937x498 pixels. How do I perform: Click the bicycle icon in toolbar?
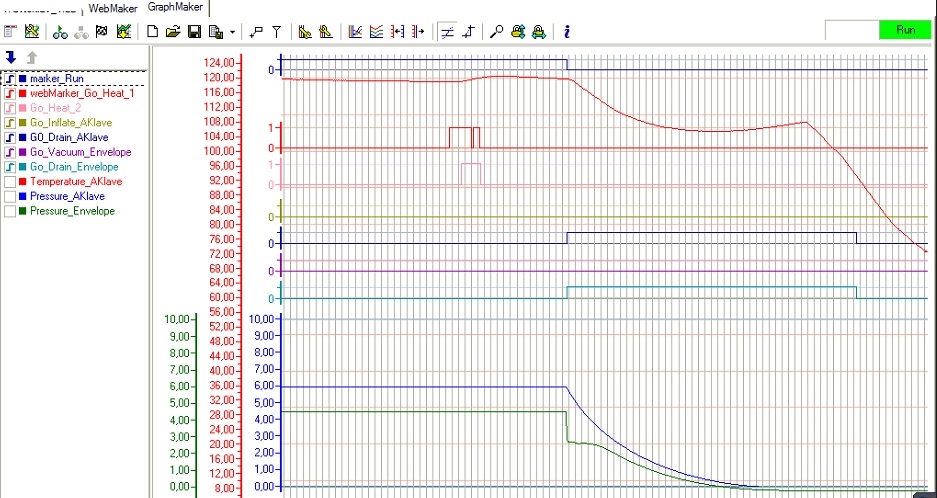[x=60, y=31]
